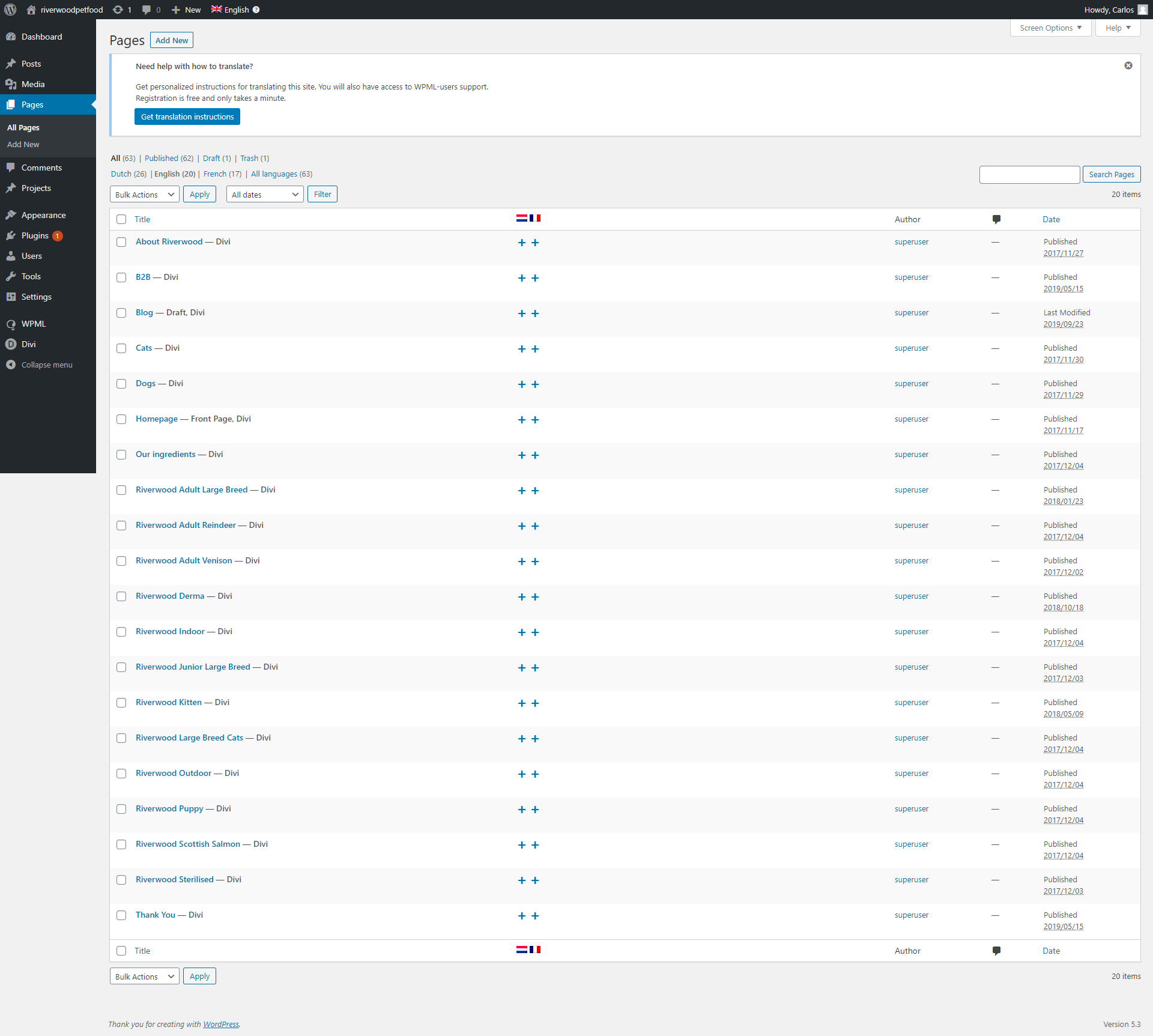Open the Media library from the sidebar
The image size is (1153, 1036).
(x=33, y=84)
